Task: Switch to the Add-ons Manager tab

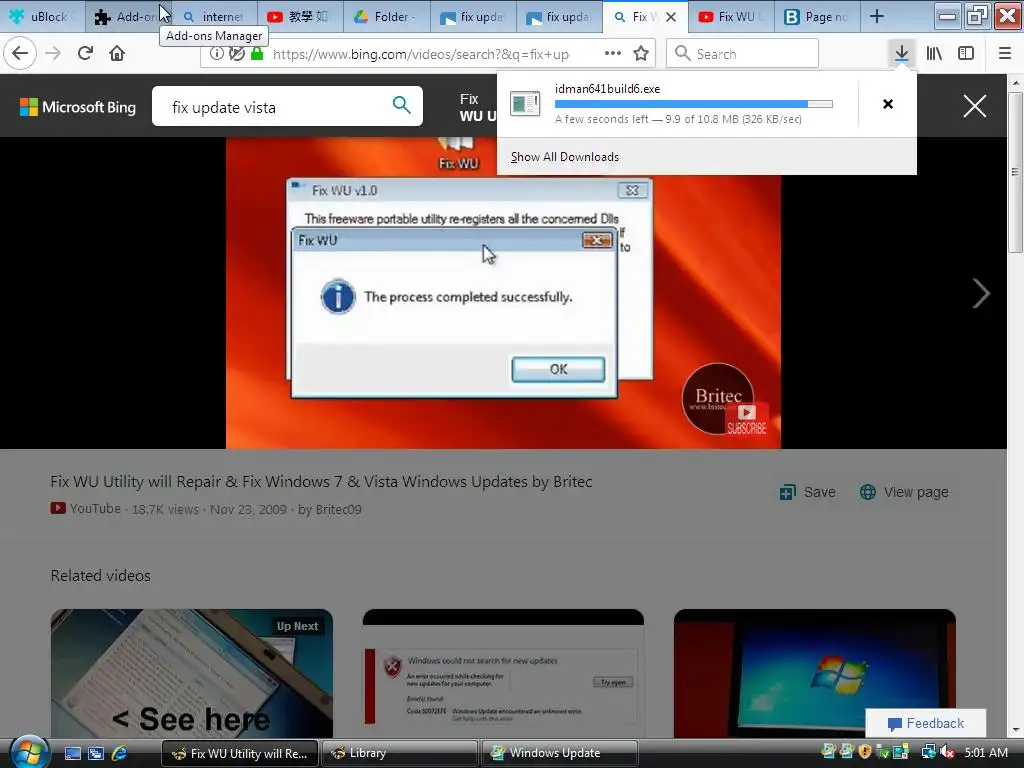Action: [129, 17]
